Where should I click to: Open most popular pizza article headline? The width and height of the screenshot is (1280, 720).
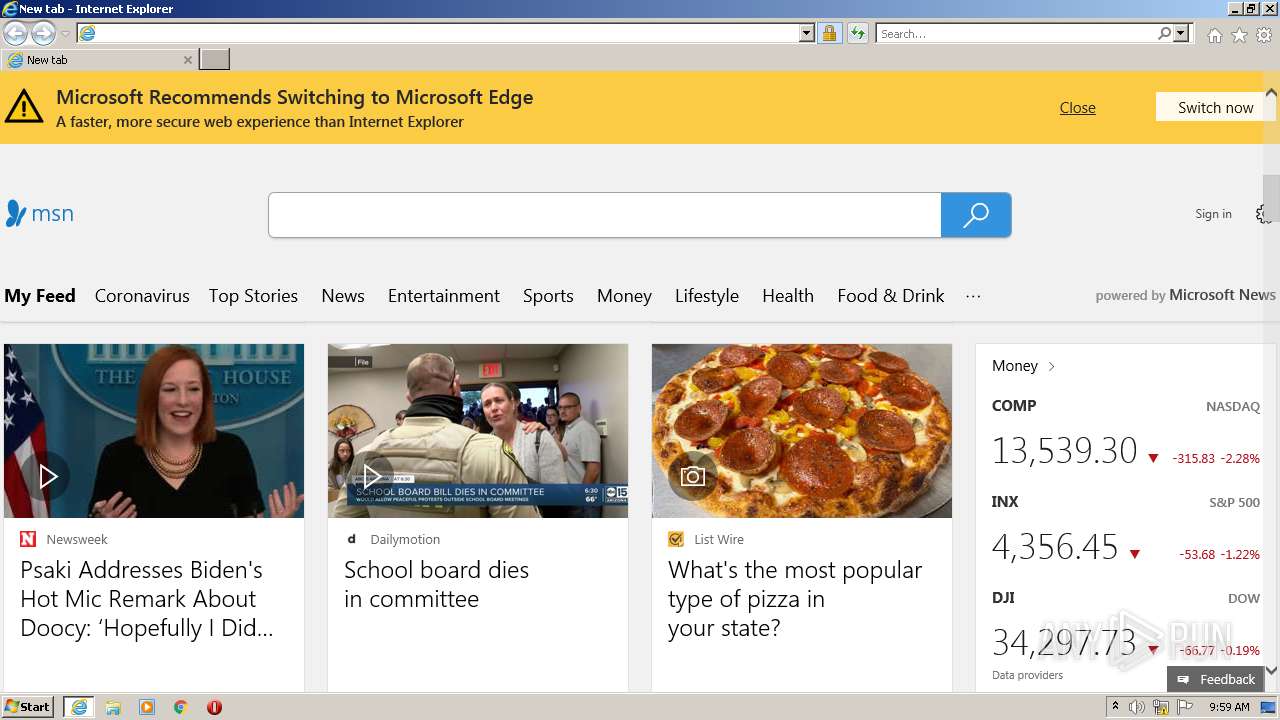click(x=795, y=599)
